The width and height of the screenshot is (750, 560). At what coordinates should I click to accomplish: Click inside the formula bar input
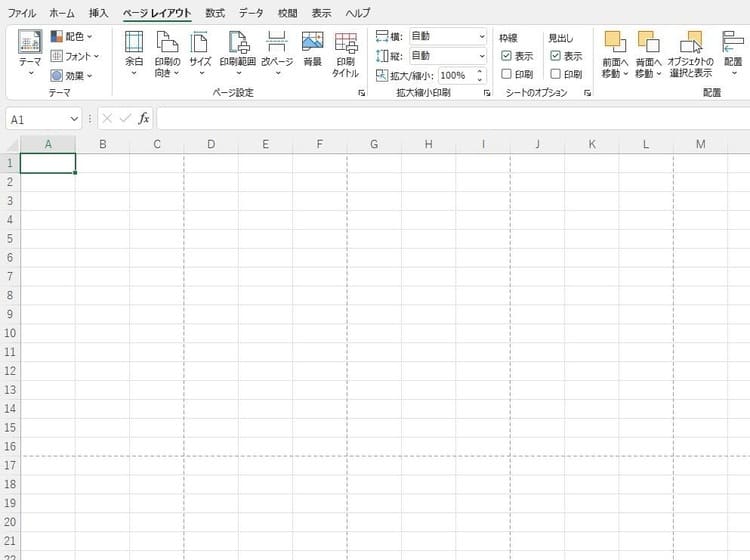coord(453,119)
